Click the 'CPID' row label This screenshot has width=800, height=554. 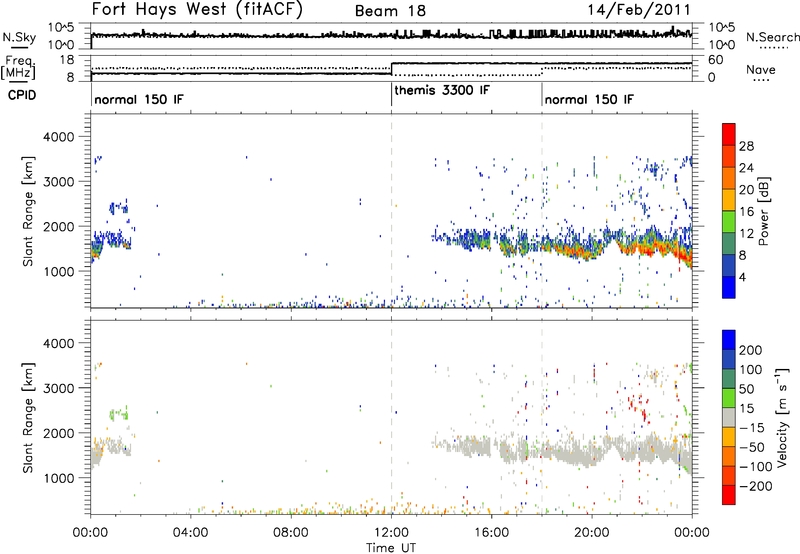tap(22, 95)
